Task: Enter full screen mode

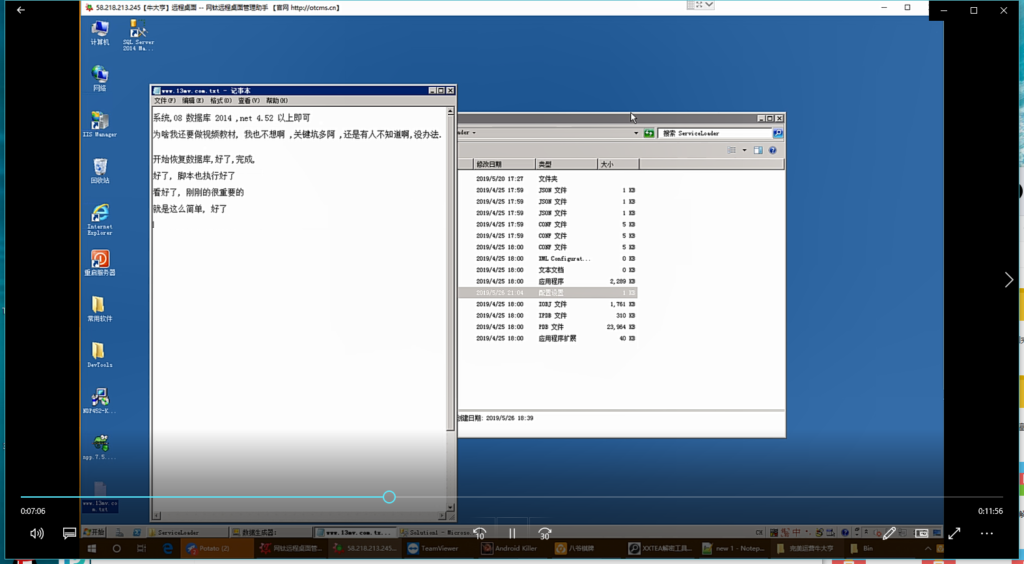Action: [x=954, y=534]
